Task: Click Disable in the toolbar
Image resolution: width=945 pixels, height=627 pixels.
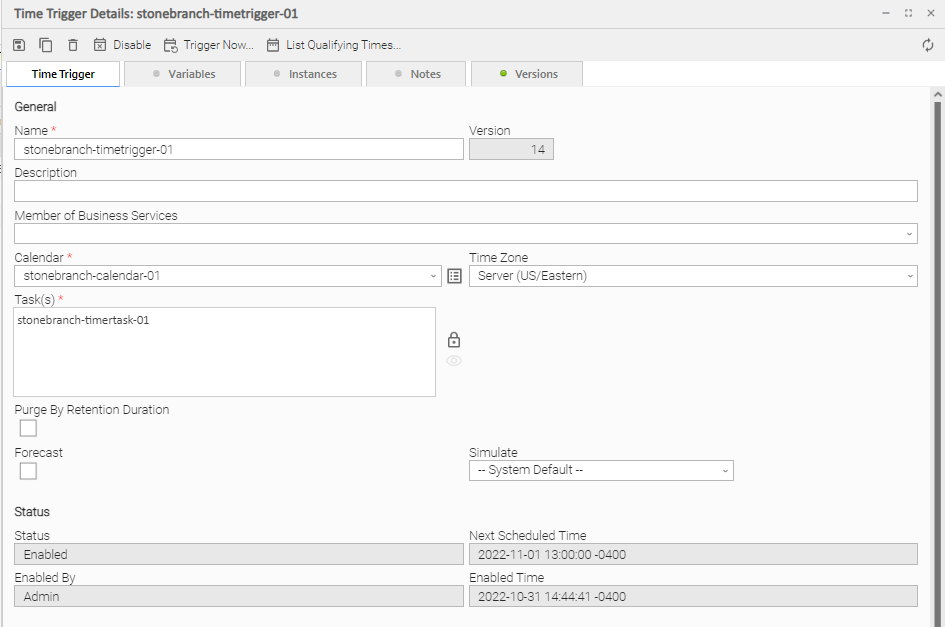Action: pos(122,45)
